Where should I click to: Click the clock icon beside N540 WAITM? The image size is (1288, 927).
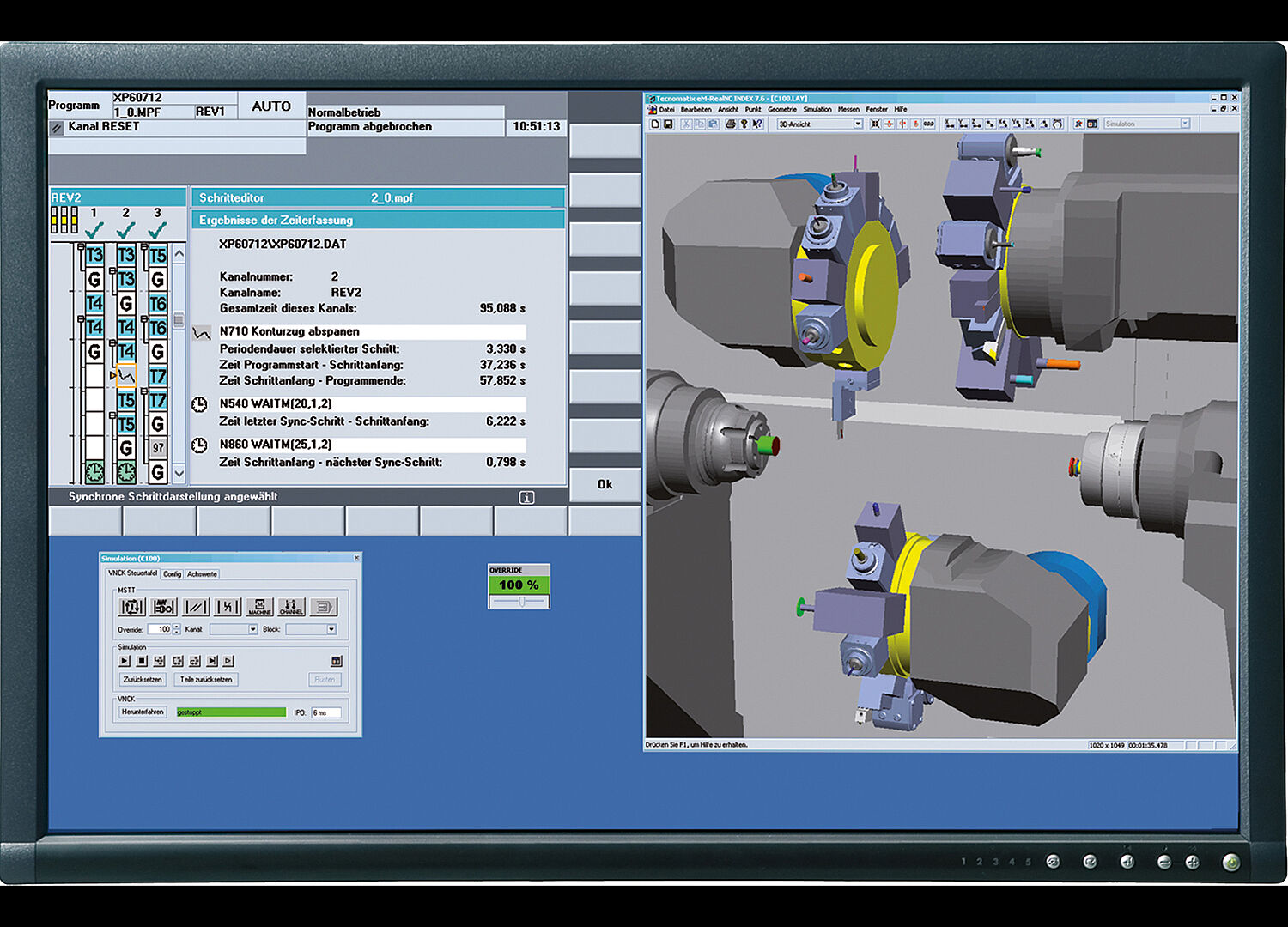(x=199, y=404)
